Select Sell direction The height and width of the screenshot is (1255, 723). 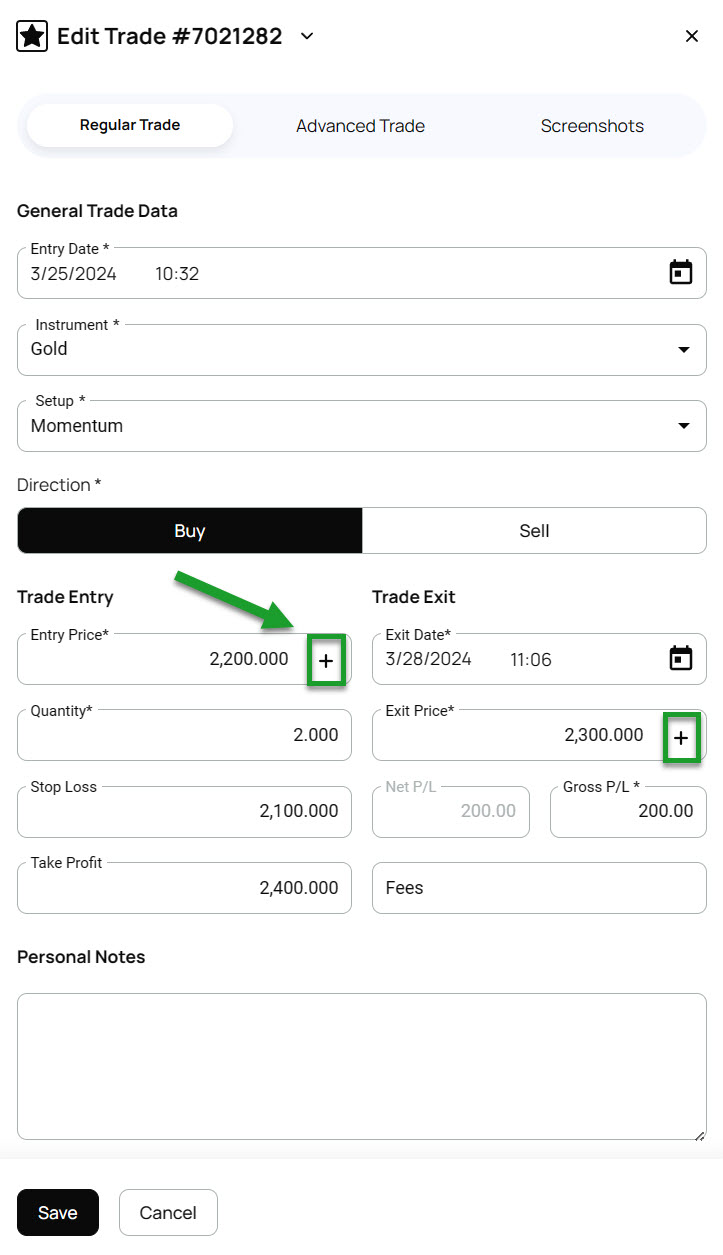click(x=534, y=531)
